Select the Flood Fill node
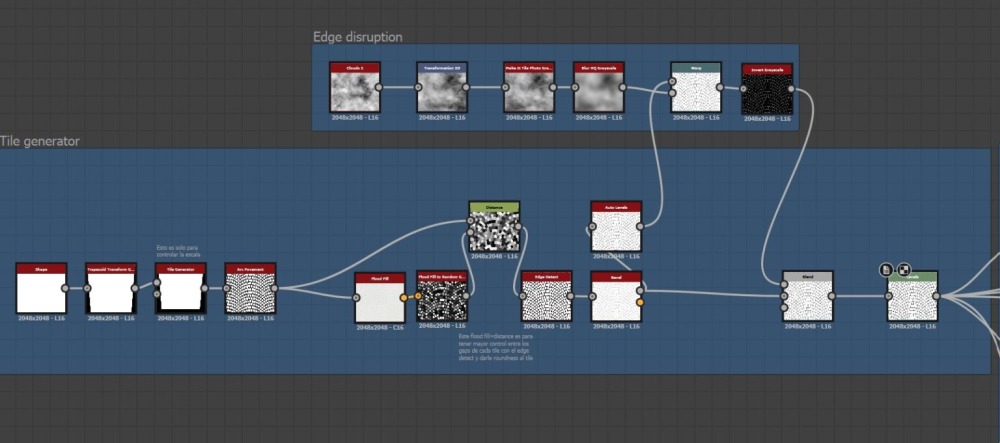Image resolution: width=1000 pixels, height=443 pixels. [380, 298]
